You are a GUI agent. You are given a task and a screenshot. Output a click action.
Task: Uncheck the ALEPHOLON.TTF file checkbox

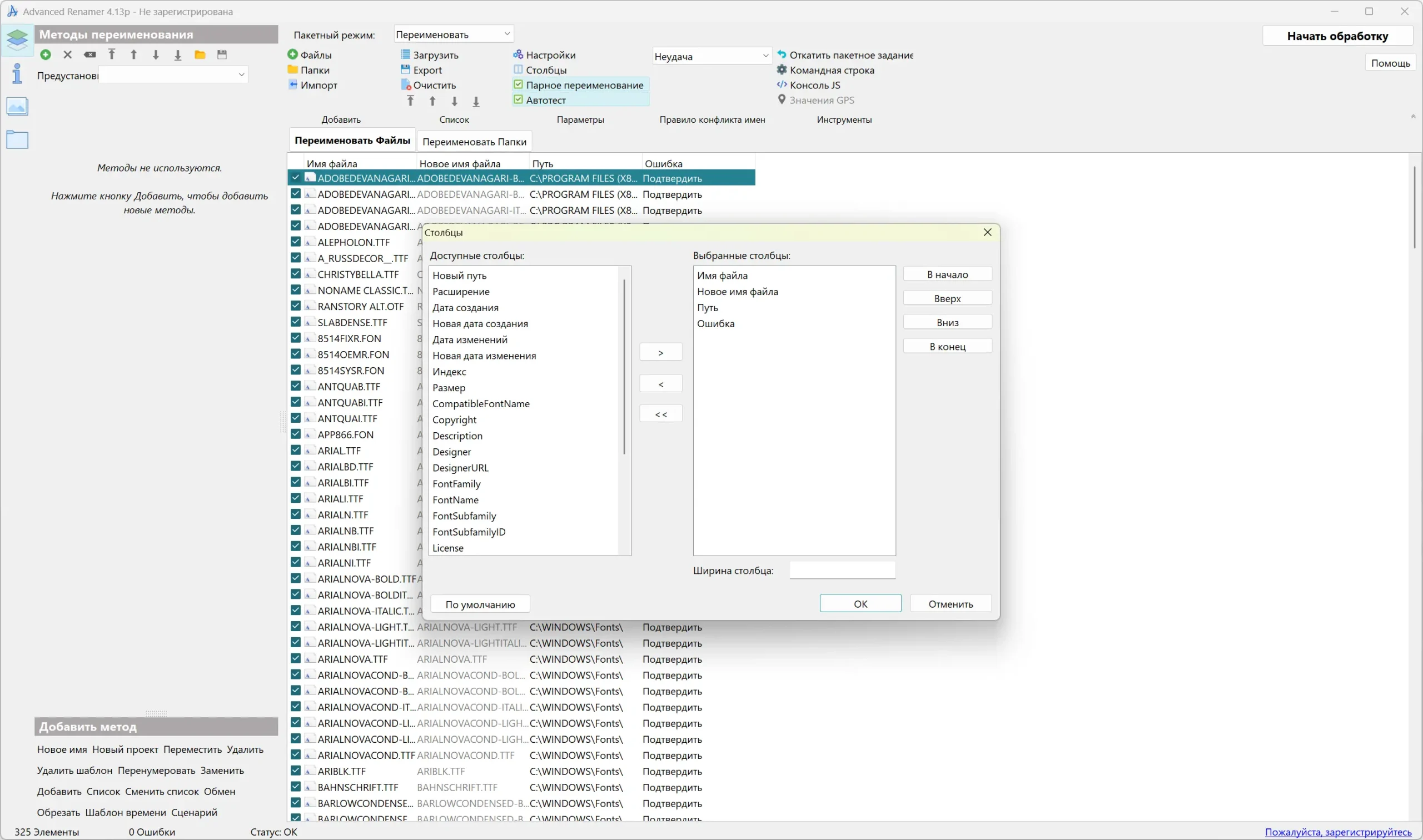point(296,242)
